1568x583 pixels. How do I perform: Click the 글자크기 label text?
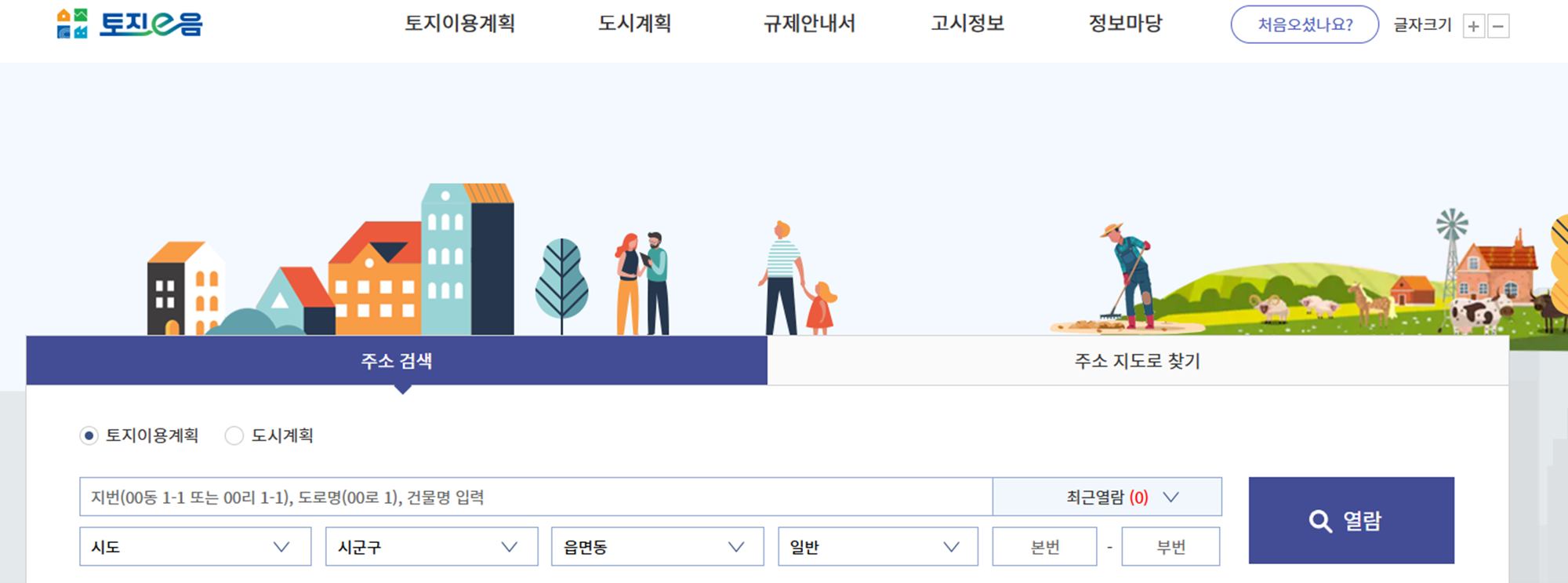[1422, 25]
